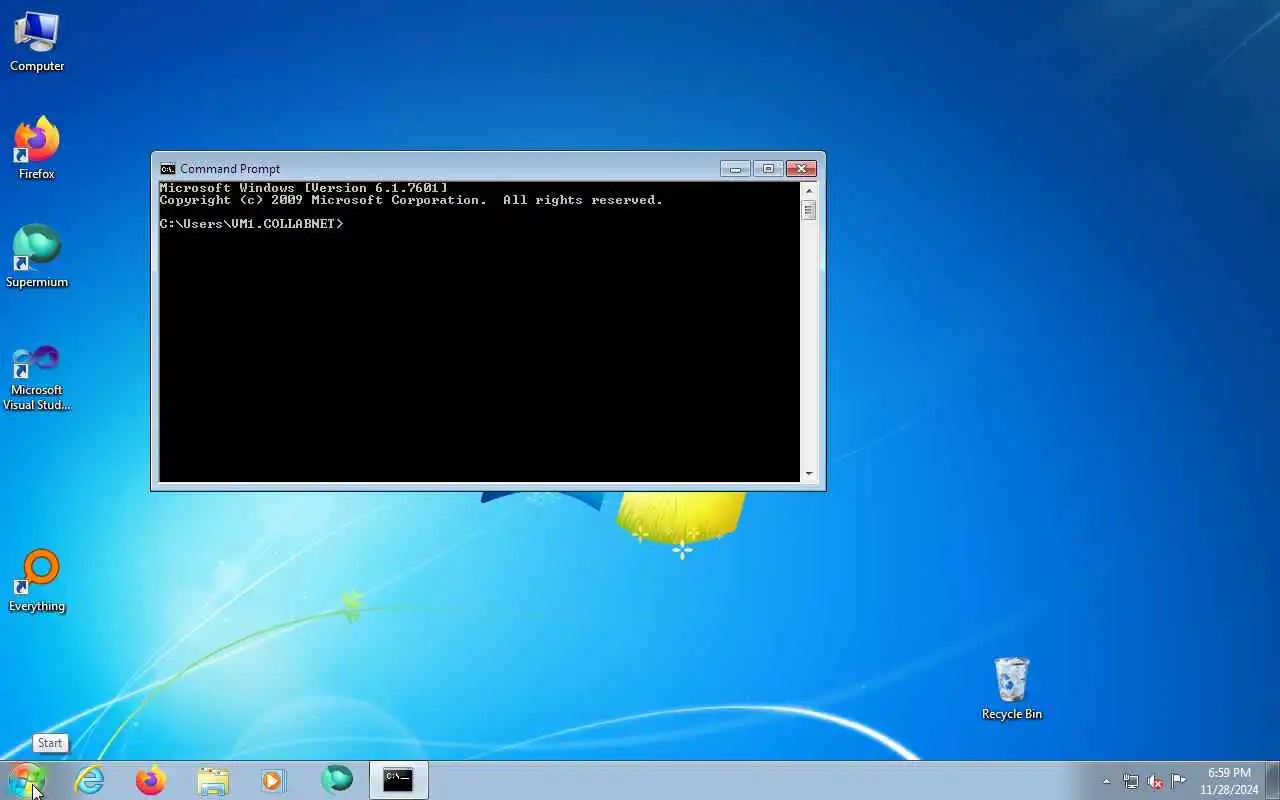The height and width of the screenshot is (800, 1280).
Task: Click the Command Prompt title bar text
Action: coord(230,169)
